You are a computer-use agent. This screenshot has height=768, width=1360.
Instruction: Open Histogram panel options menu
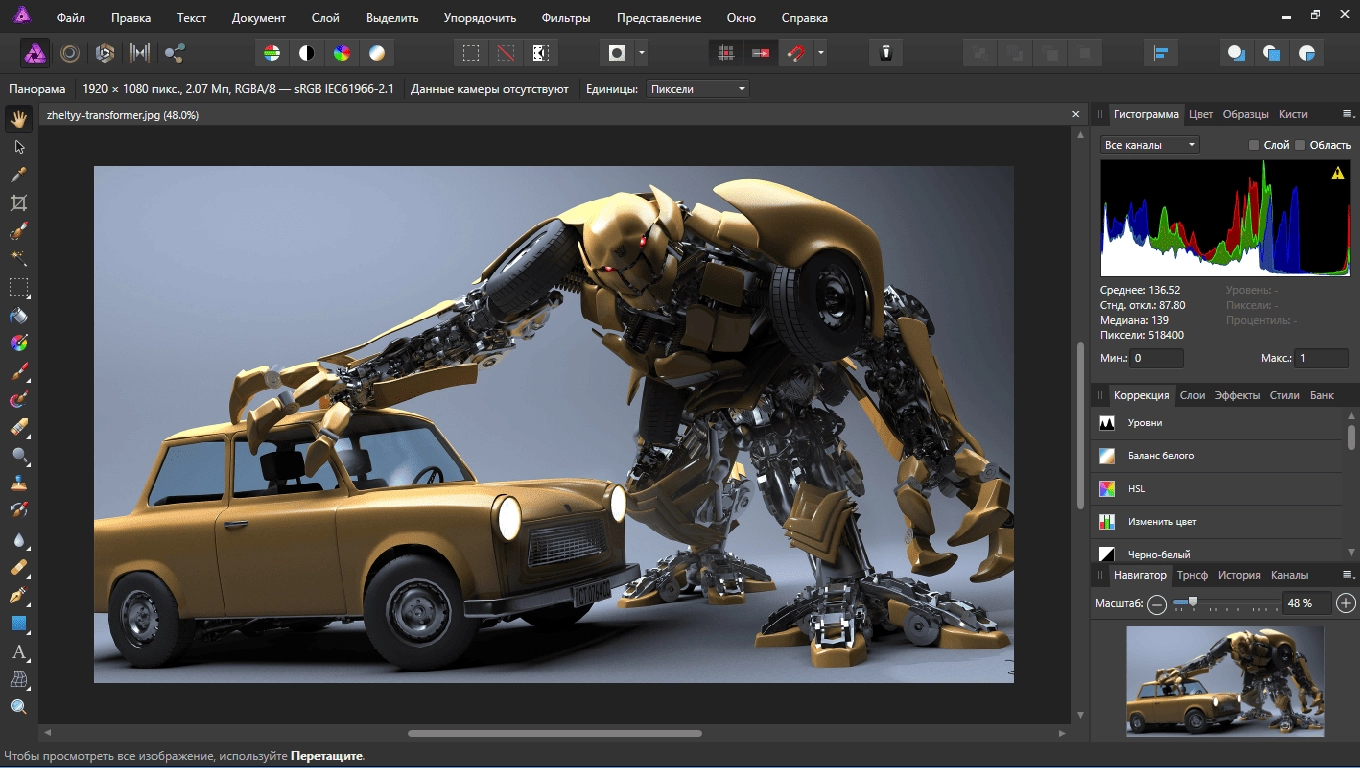click(x=1347, y=114)
